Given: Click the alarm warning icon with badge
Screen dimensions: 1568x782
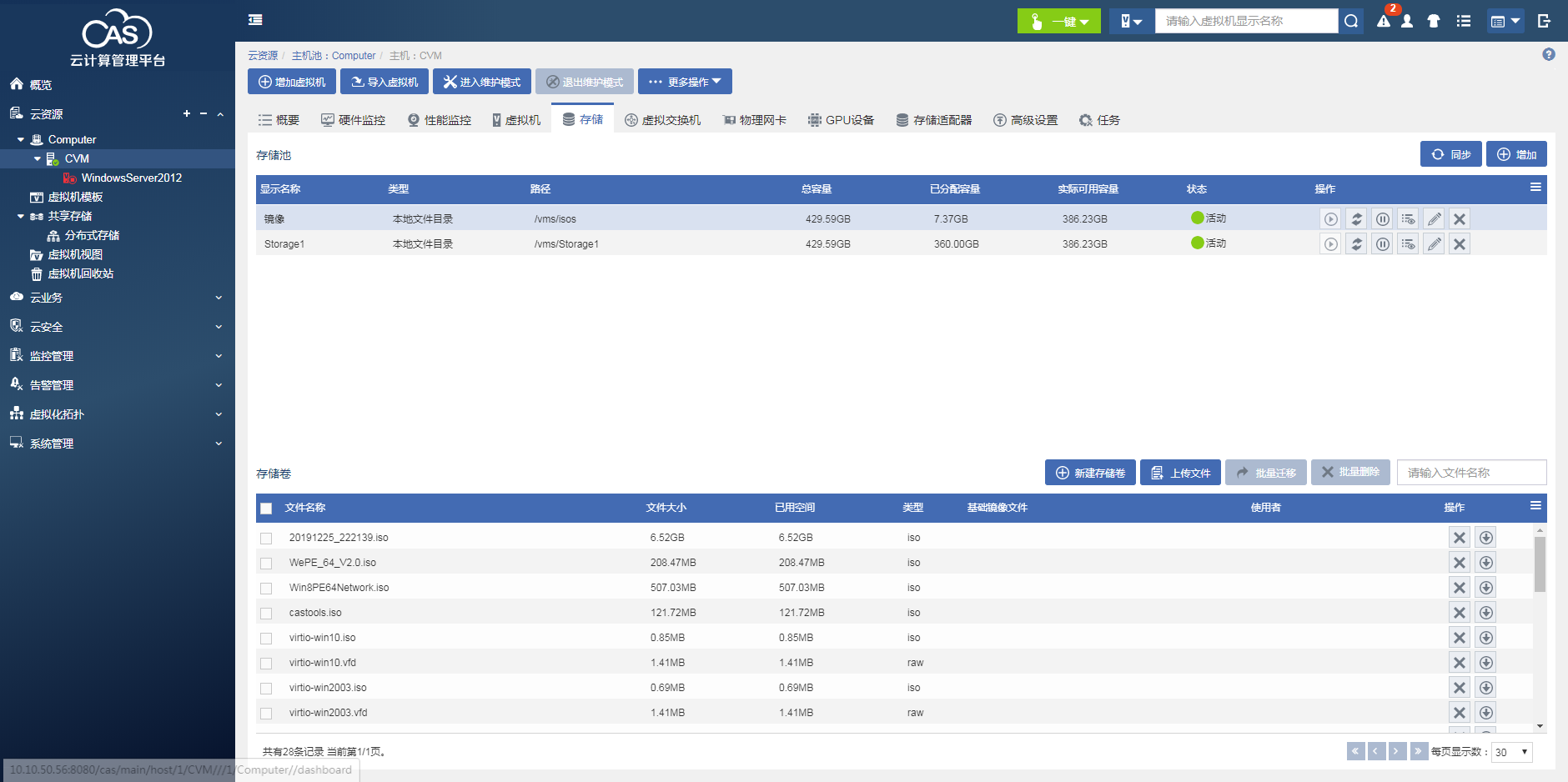Looking at the screenshot, I should tap(1384, 21).
